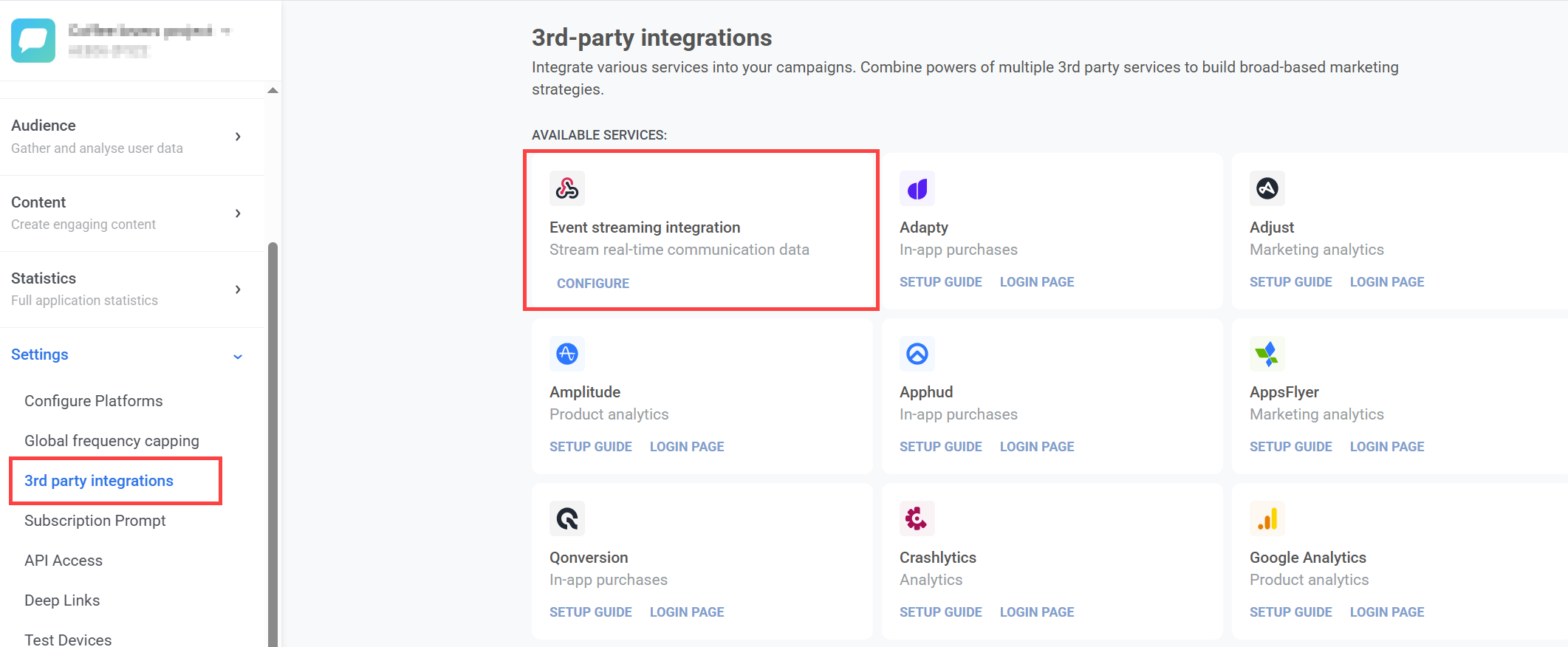Click the Google Analytics logo icon

[1267, 518]
